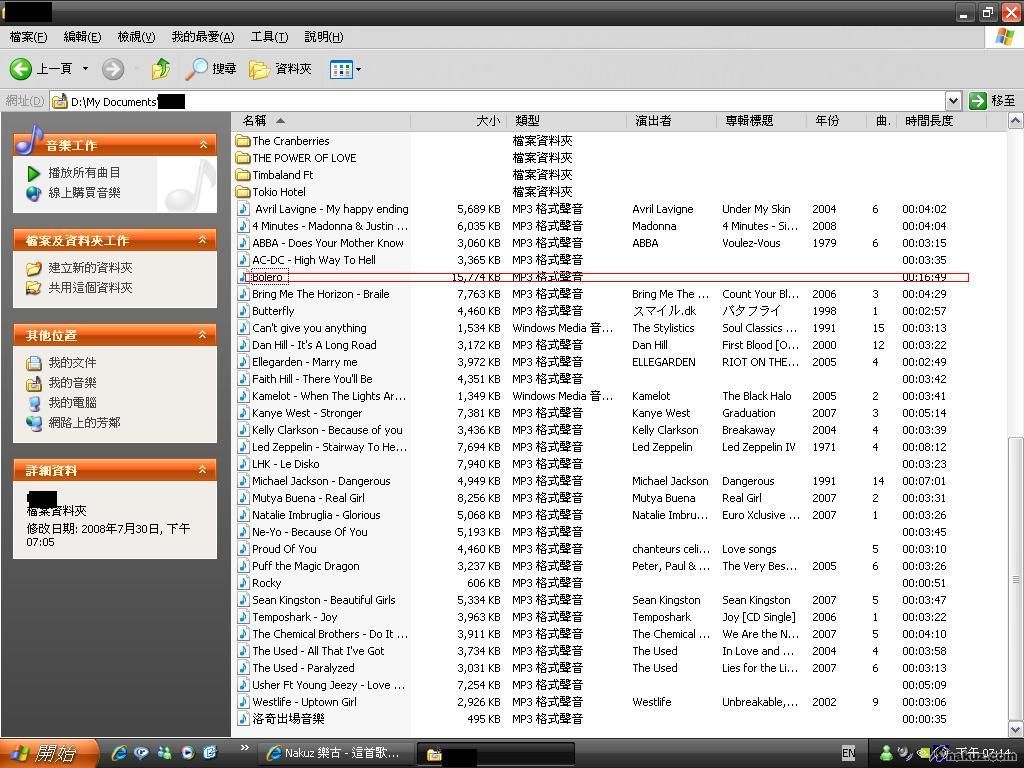
Task: Select THE POWER OF LOVE folder icon
Action: point(243,158)
